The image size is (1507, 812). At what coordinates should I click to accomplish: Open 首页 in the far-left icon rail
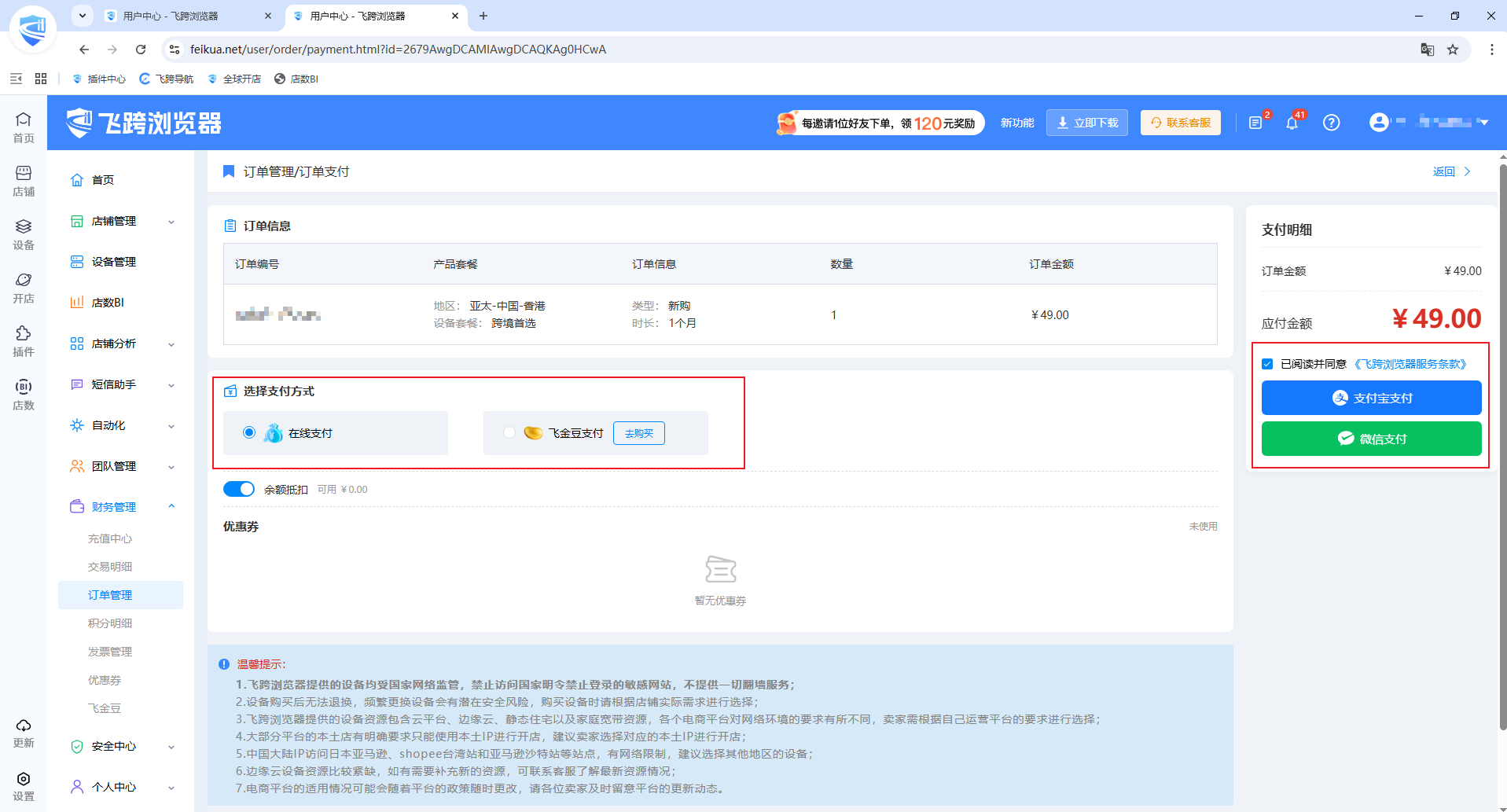24,127
